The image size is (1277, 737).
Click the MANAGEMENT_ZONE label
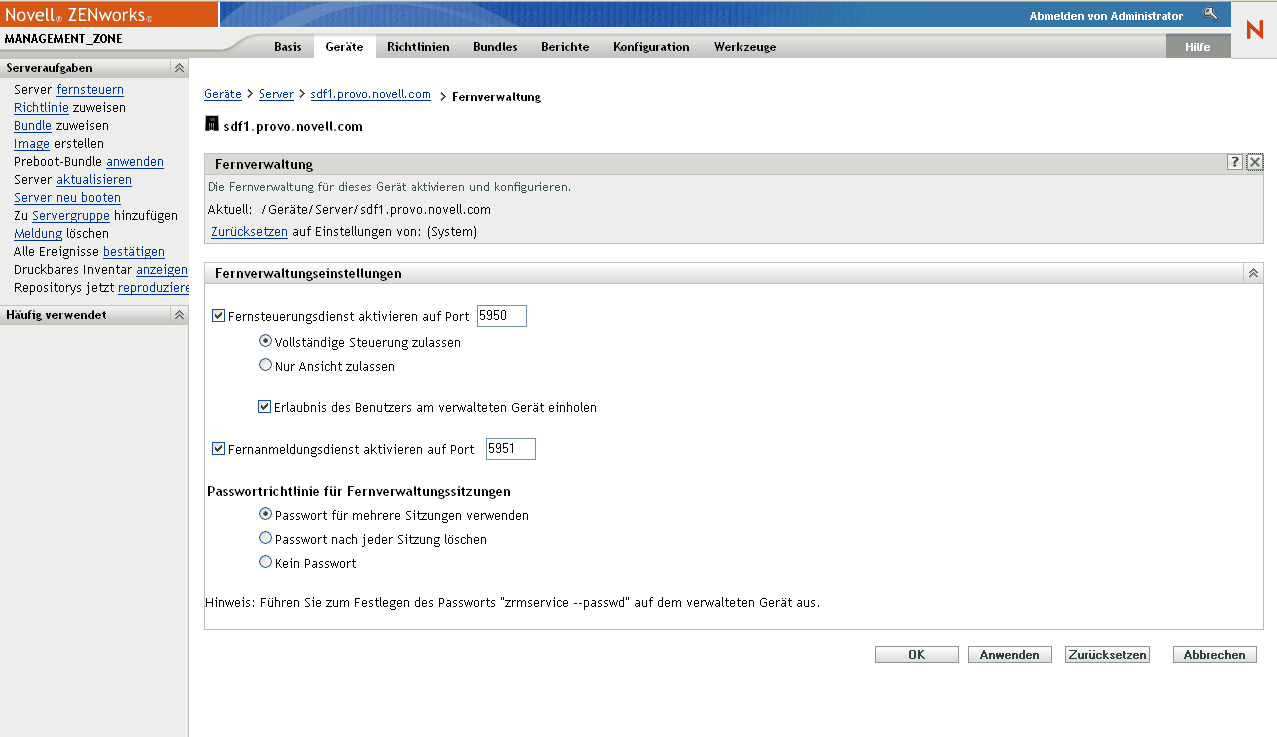click(x=64, y=39)
